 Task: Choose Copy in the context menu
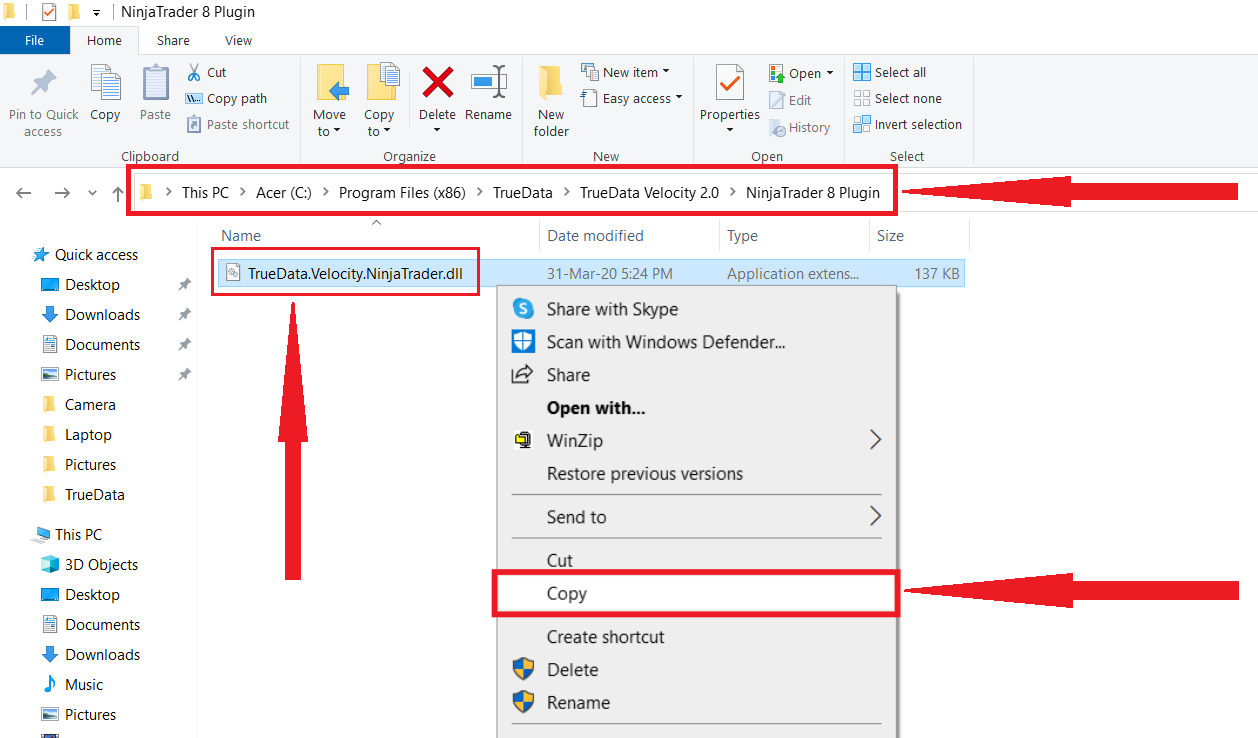click(x=697, y=593)
